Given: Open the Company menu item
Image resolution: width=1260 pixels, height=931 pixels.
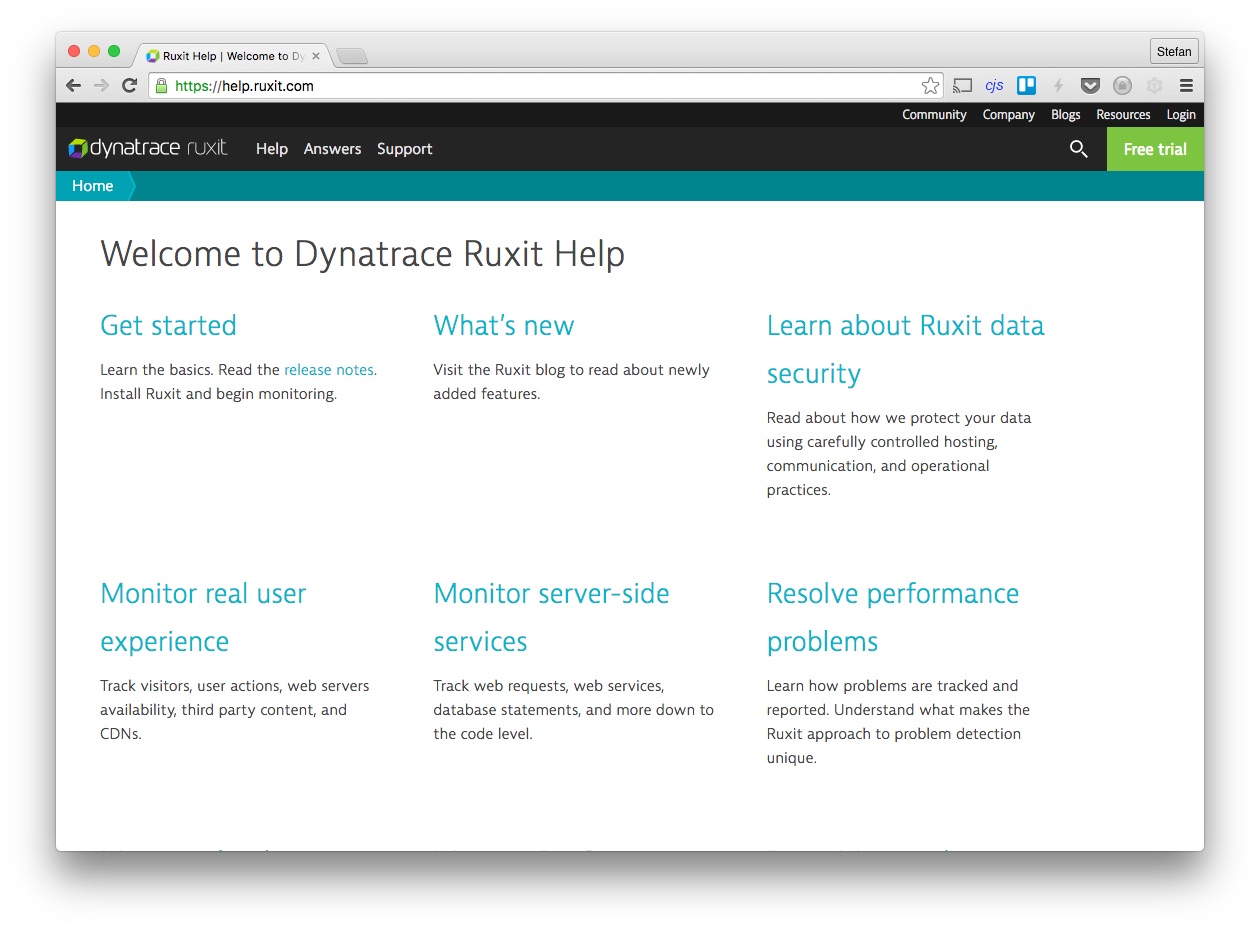Looking at the screenshot, I should pyautogui.click(x=1008, y=115).
